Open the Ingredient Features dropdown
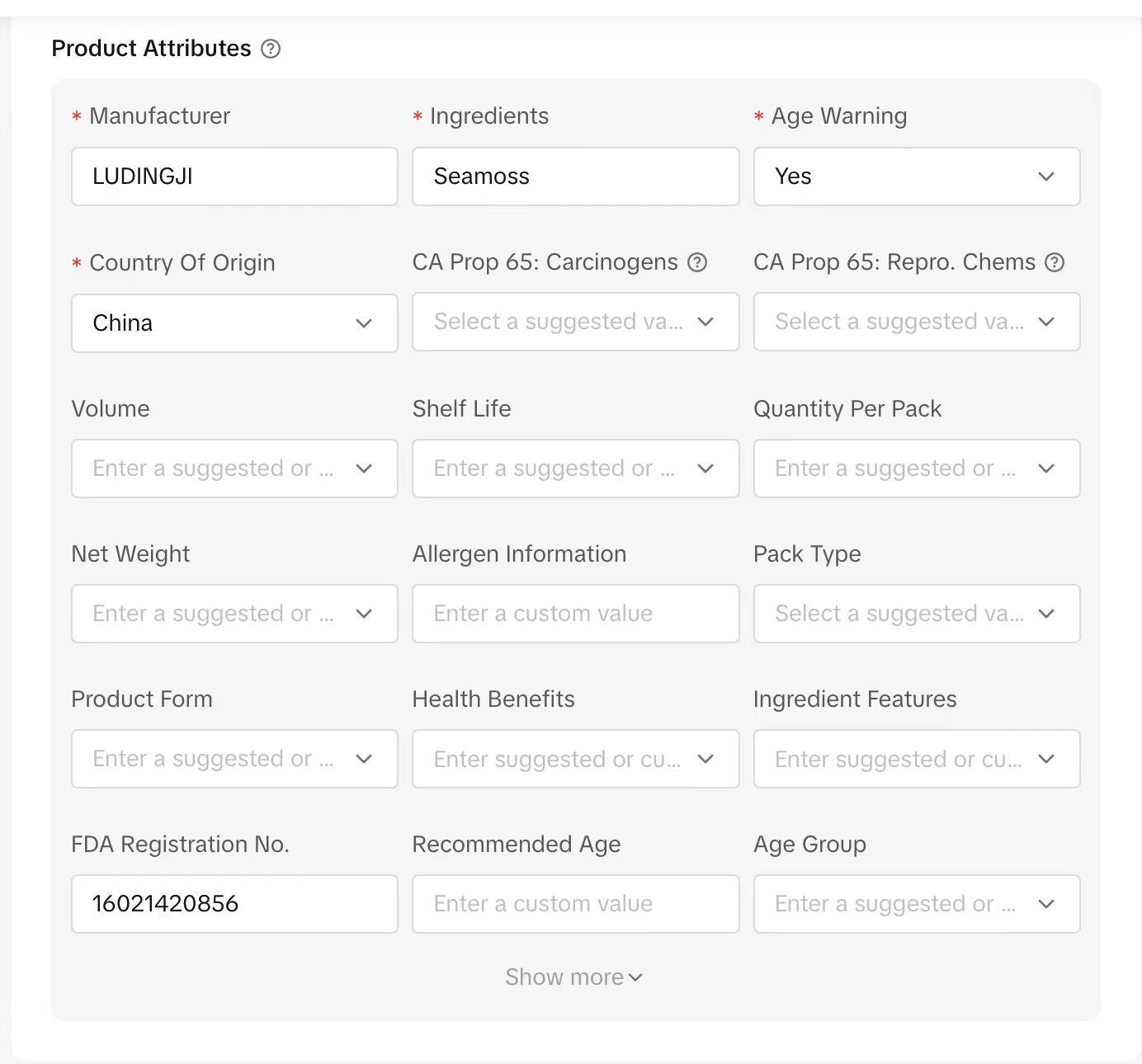1142x1064 pixels. 916,759
